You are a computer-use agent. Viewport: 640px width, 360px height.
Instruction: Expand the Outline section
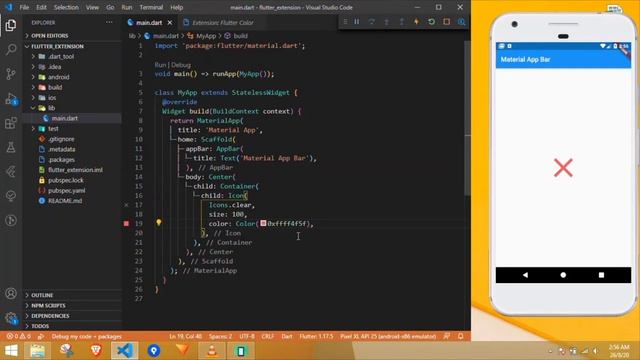[72, 295]
